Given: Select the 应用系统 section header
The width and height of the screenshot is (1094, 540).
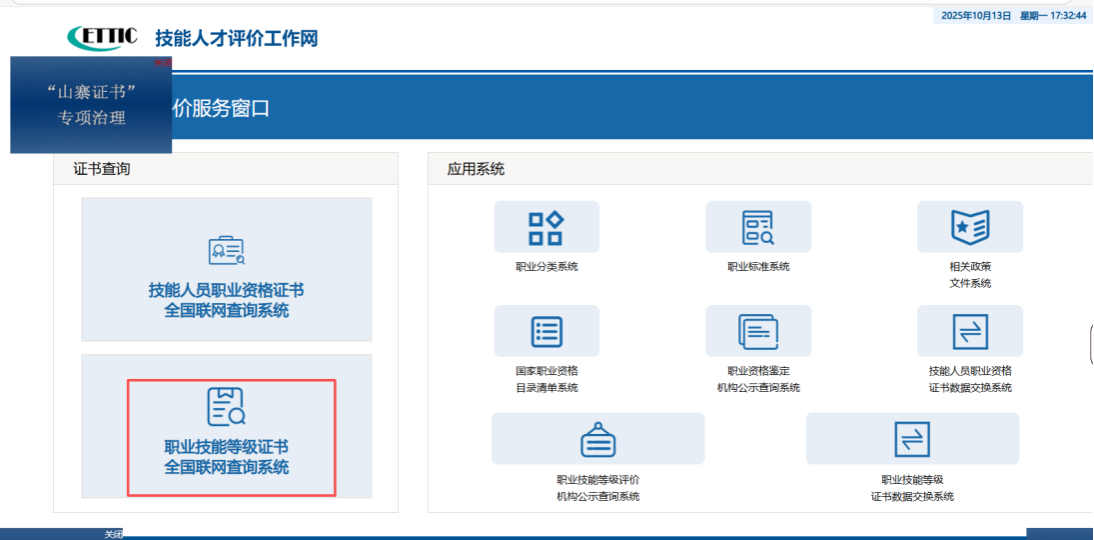Looking at the screenshot, I should click(x=476, y=169).
